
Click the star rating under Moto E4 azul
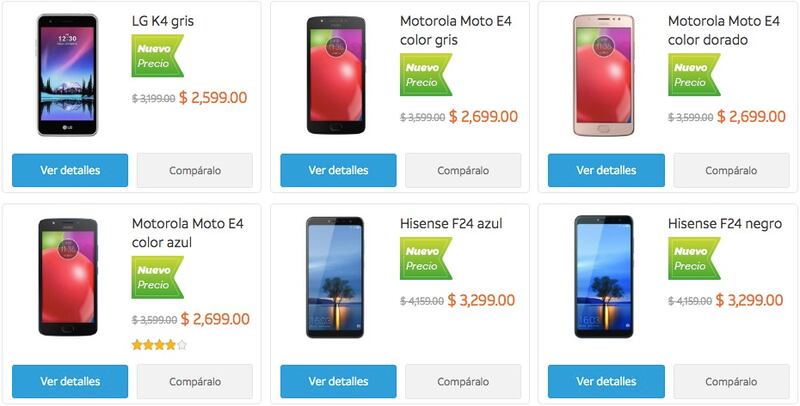tap(159, 345)
